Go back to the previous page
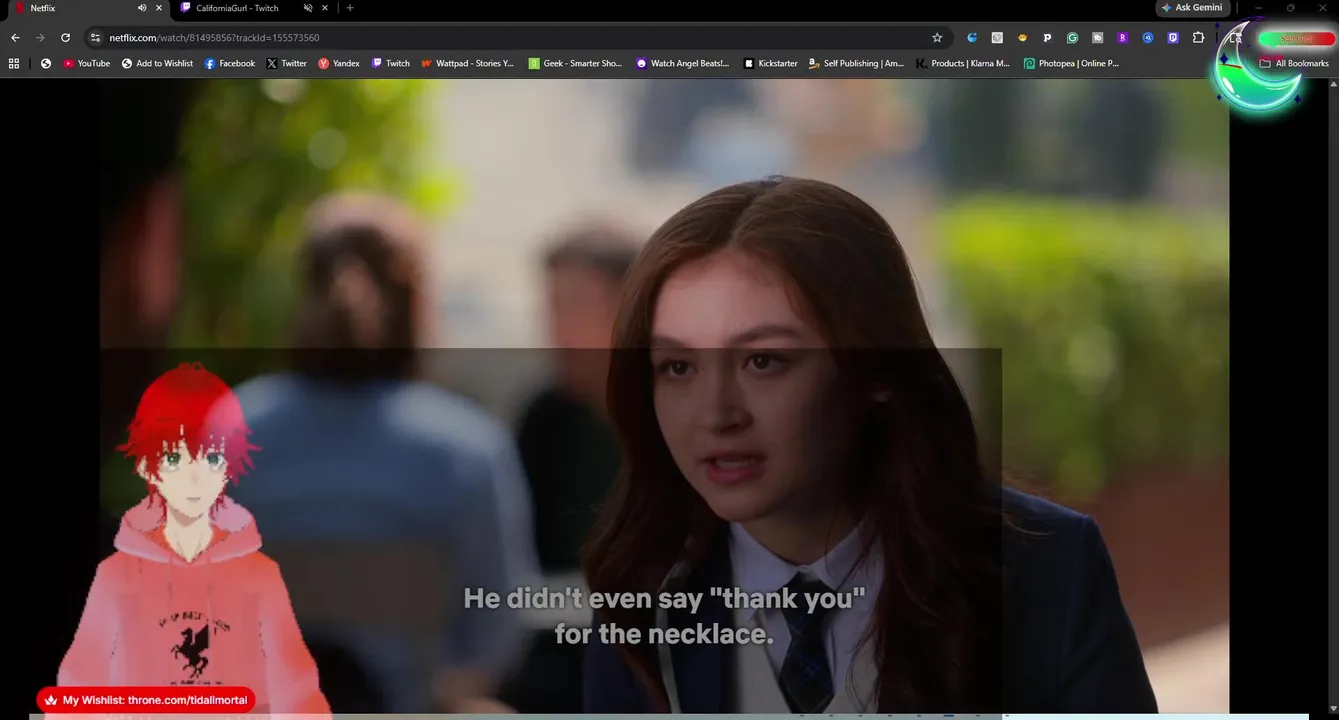1339x720 pixels. click(15, 38)
